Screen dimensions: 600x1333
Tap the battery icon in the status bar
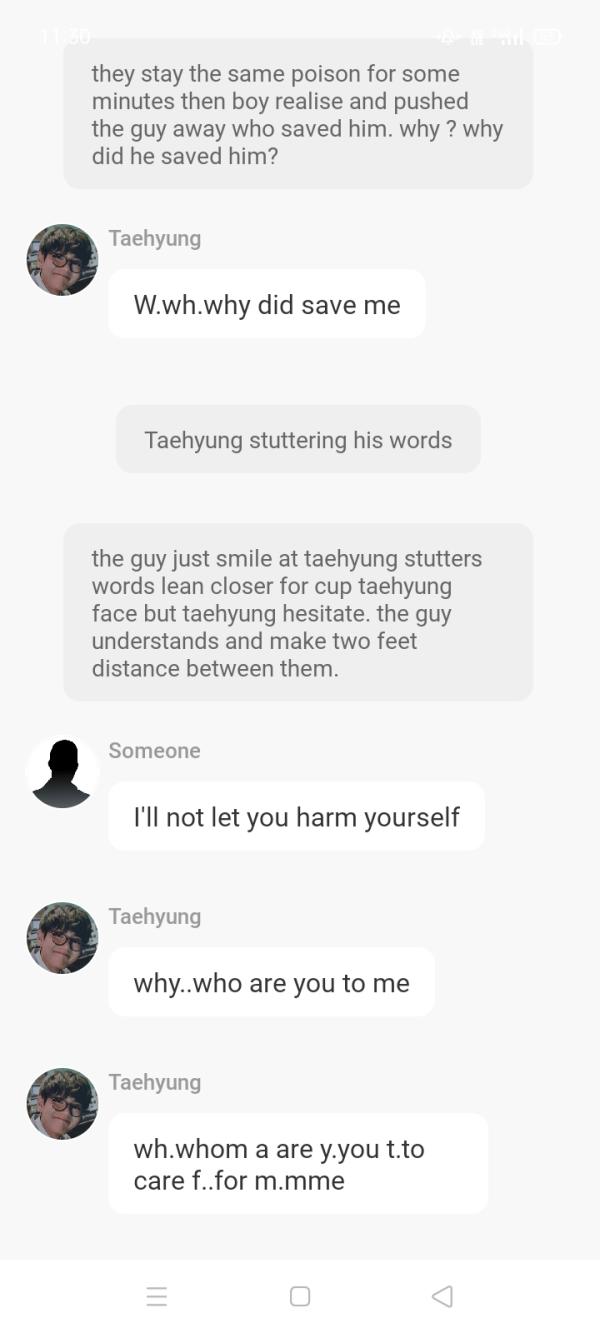click(x=546, y=37)
